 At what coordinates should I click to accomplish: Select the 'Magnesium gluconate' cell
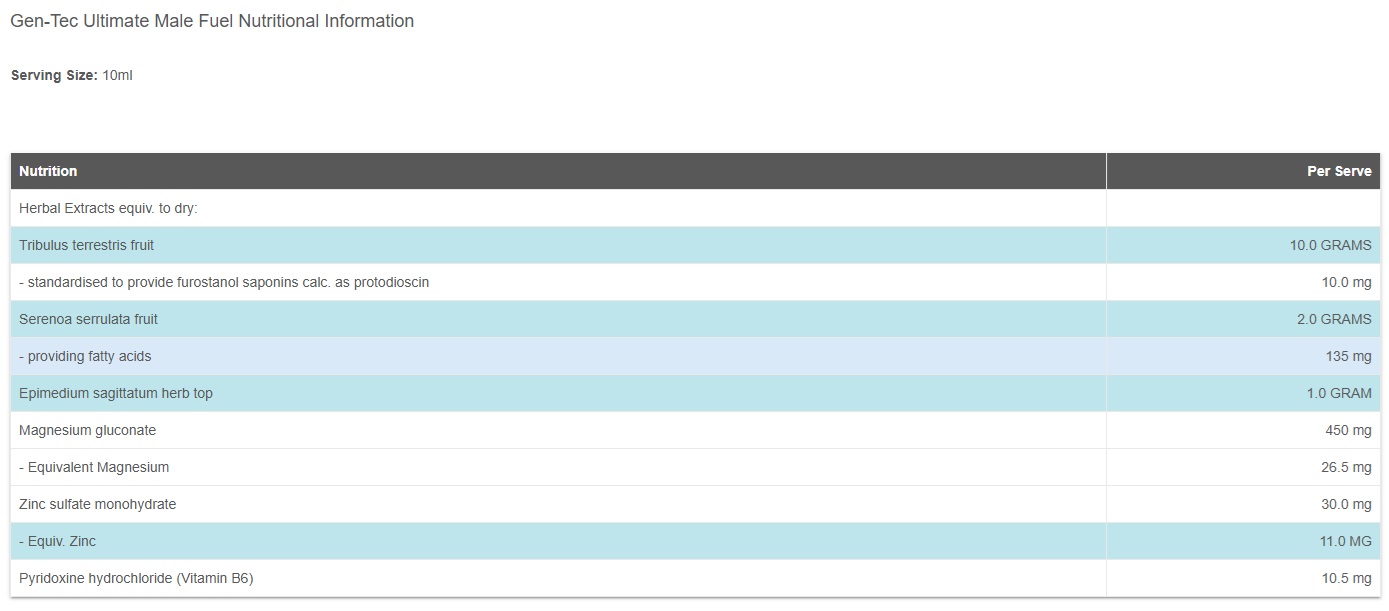tap(558, 430)
